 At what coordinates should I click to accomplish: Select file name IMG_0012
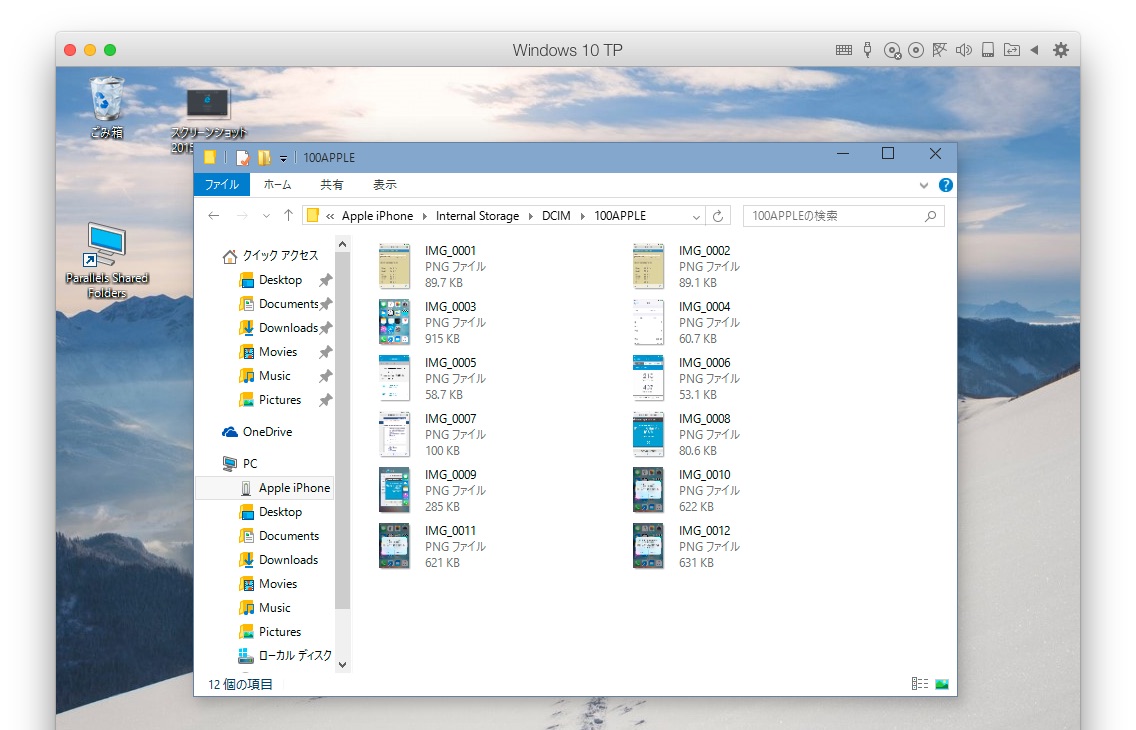tap(705, 530)
